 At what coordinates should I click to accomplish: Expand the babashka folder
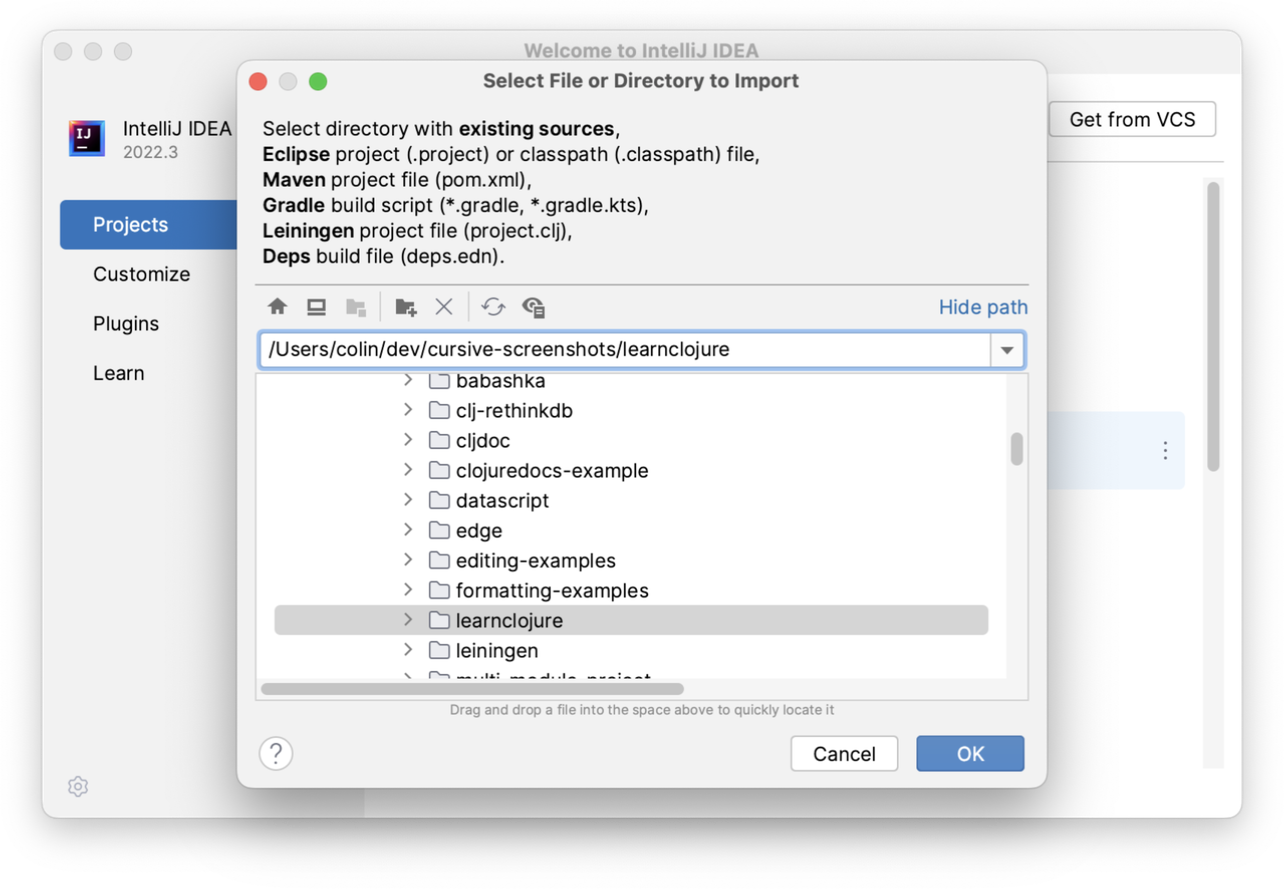[x=408, y=380]
